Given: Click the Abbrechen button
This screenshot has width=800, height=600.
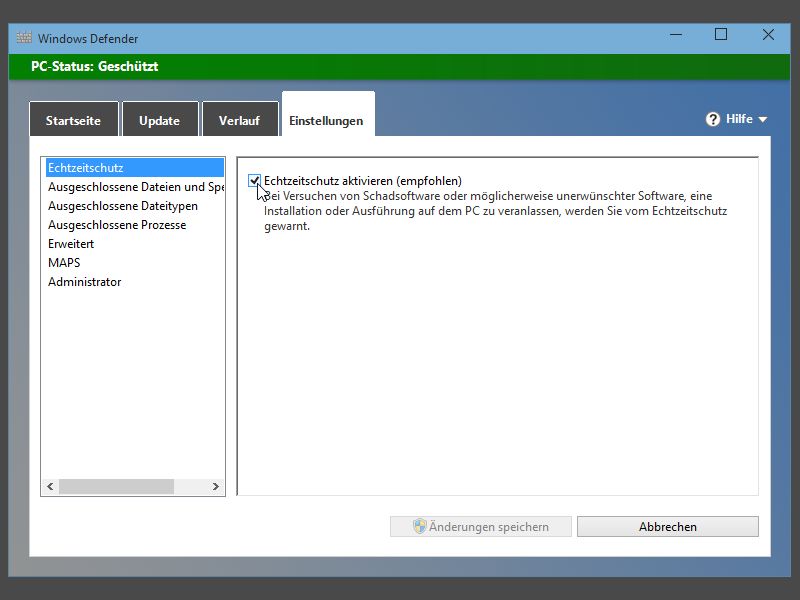Looking at the screenshot, I should click(667, 527).
